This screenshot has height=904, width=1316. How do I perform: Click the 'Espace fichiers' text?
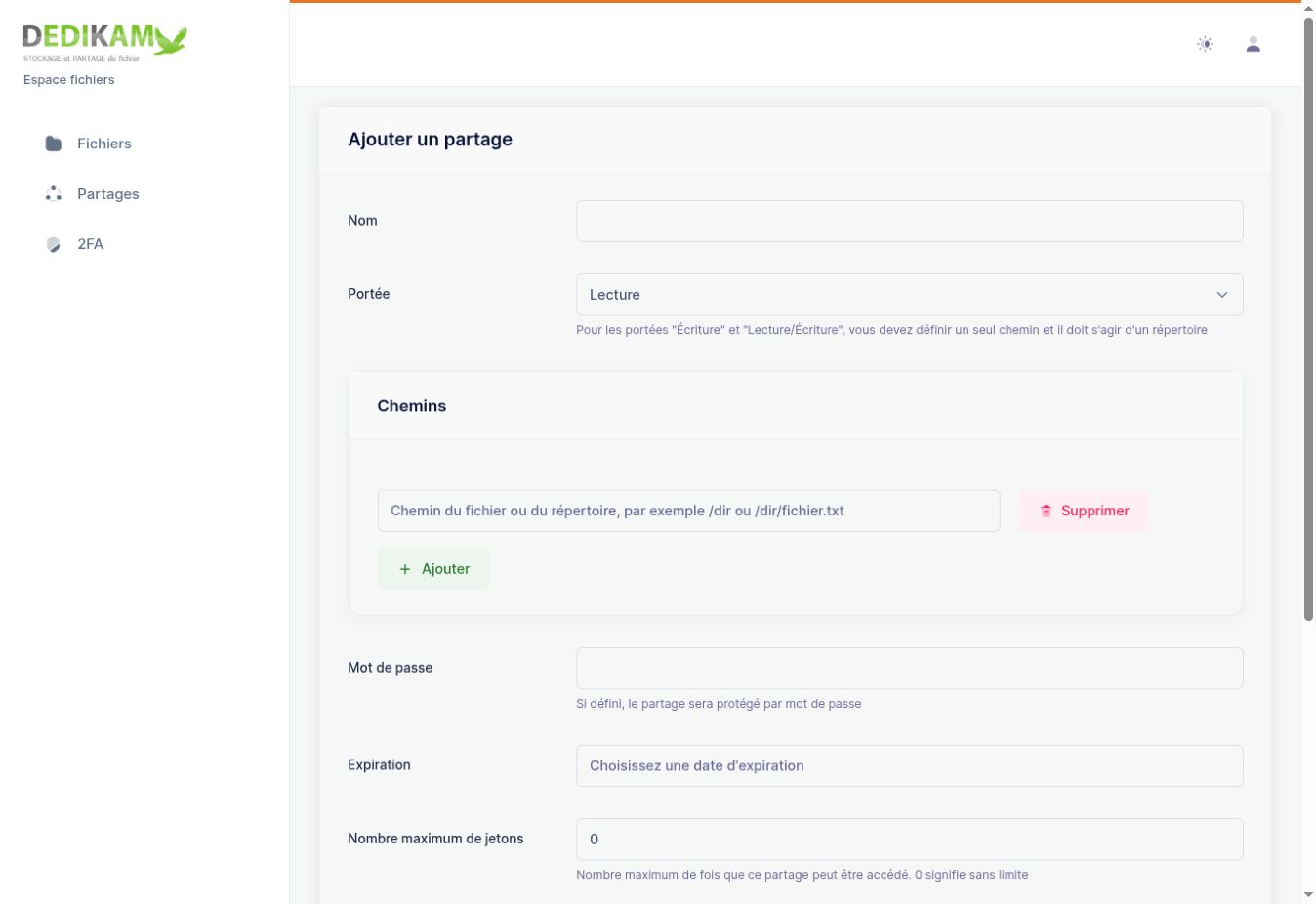click(69, 80)
